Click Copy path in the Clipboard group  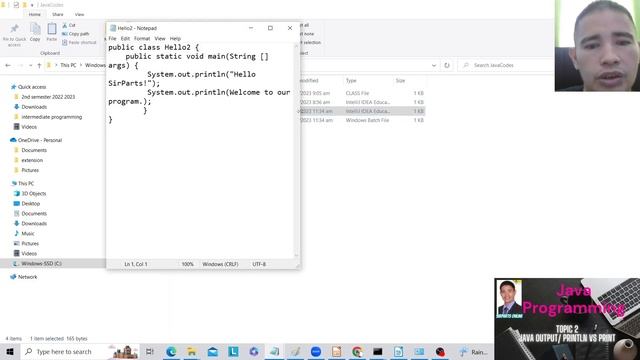76,34
